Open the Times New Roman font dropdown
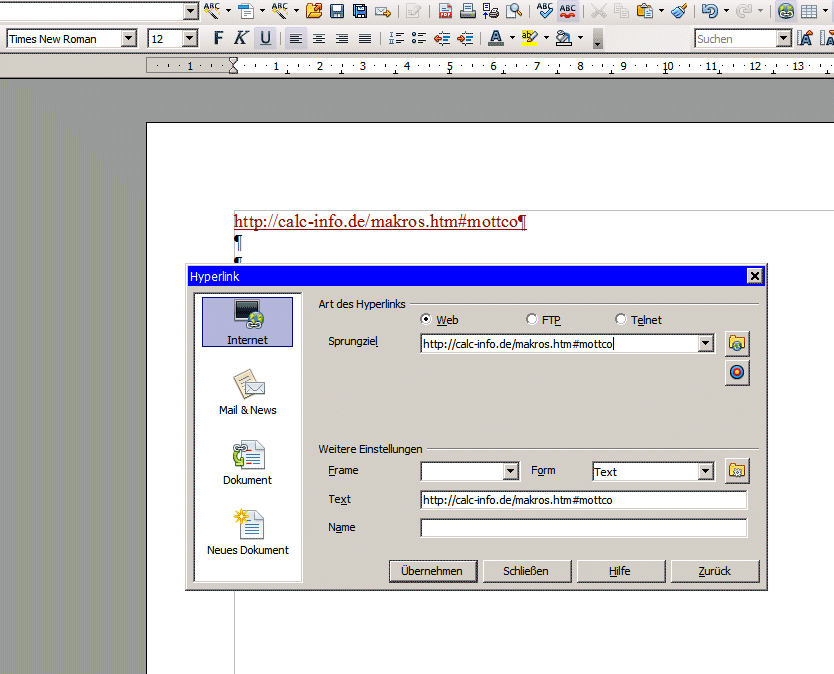This screenshot has height=674, width=834. click(x=128, y=39)
